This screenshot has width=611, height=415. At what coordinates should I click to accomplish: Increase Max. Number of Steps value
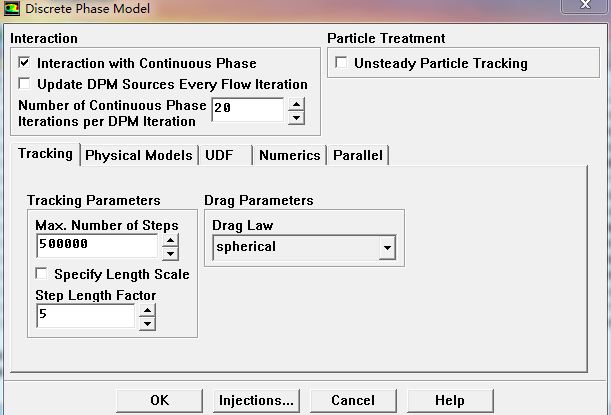pyautogui.click(x=171, y=240)
